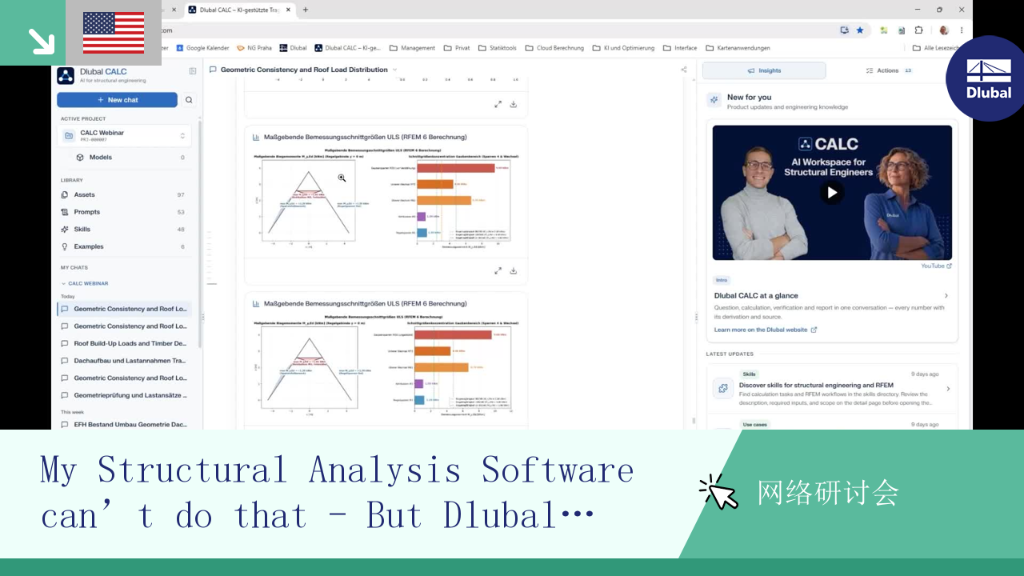Open Examples in the library
Viewport: 1024px width, 576px height.
[x=123, y=247]
